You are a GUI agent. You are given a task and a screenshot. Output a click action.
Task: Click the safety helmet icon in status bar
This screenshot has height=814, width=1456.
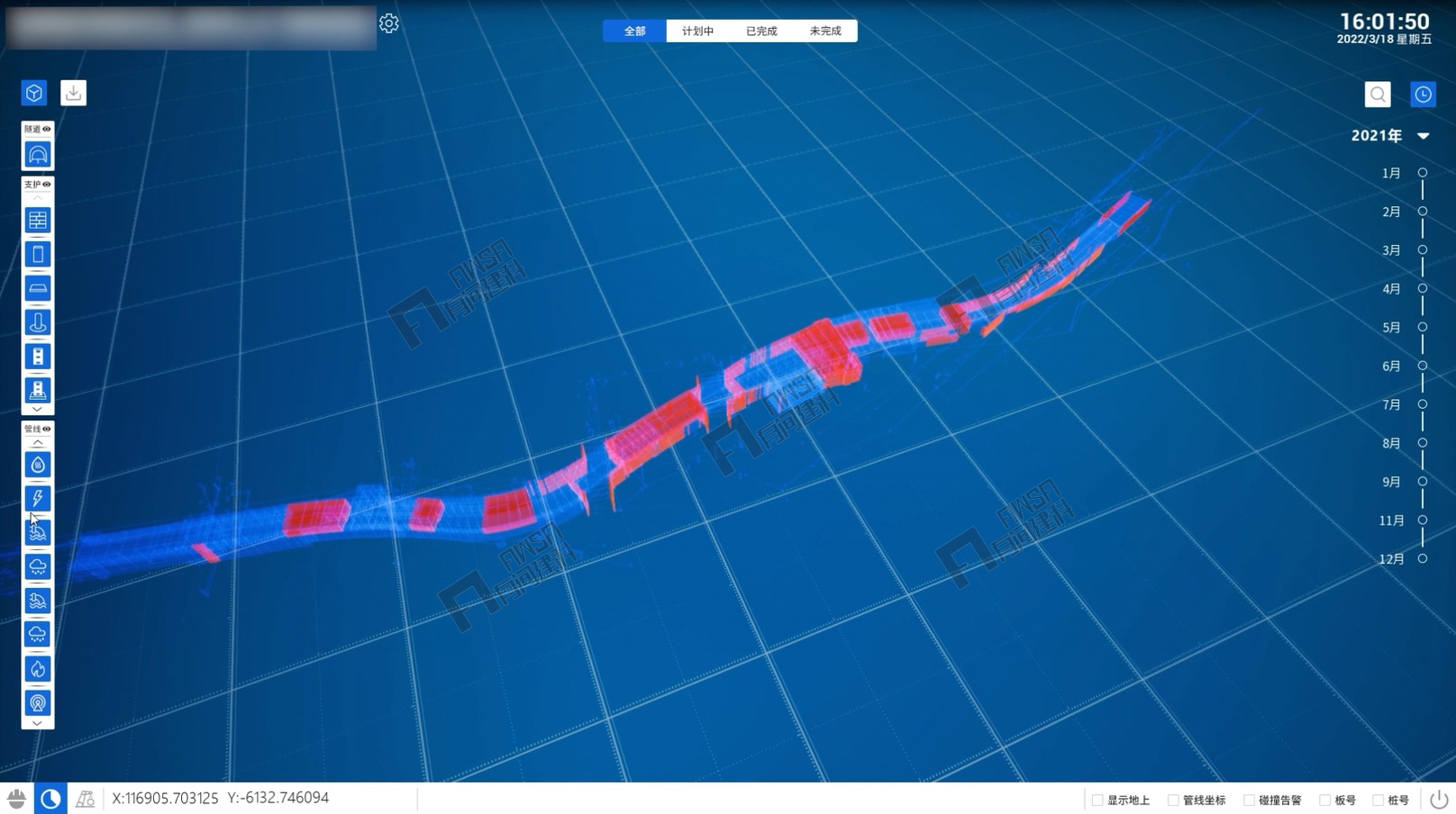pos(16,799)
